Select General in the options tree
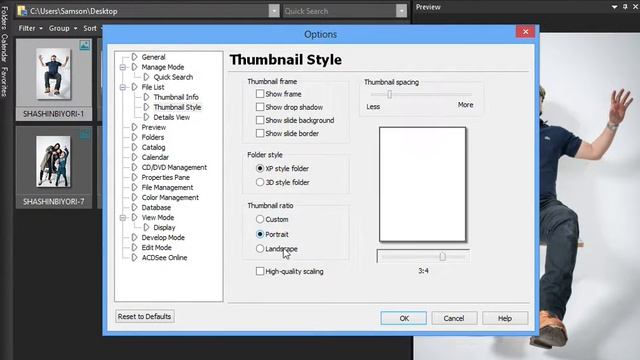640x360 pixels. tap(153, 57)
